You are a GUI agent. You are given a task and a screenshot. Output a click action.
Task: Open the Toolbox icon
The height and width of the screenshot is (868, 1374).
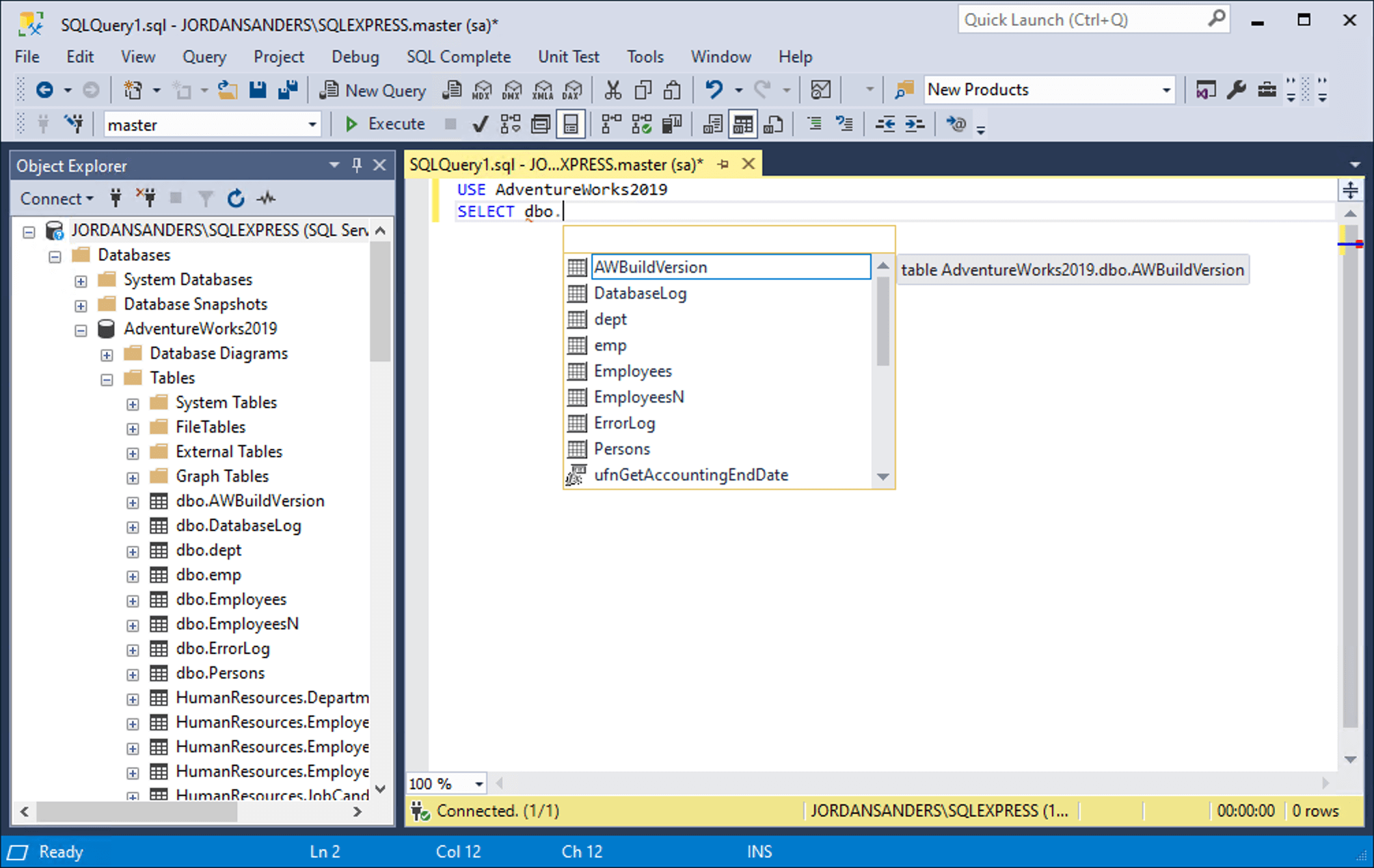pyautogui.click(x=1267, y=90)
